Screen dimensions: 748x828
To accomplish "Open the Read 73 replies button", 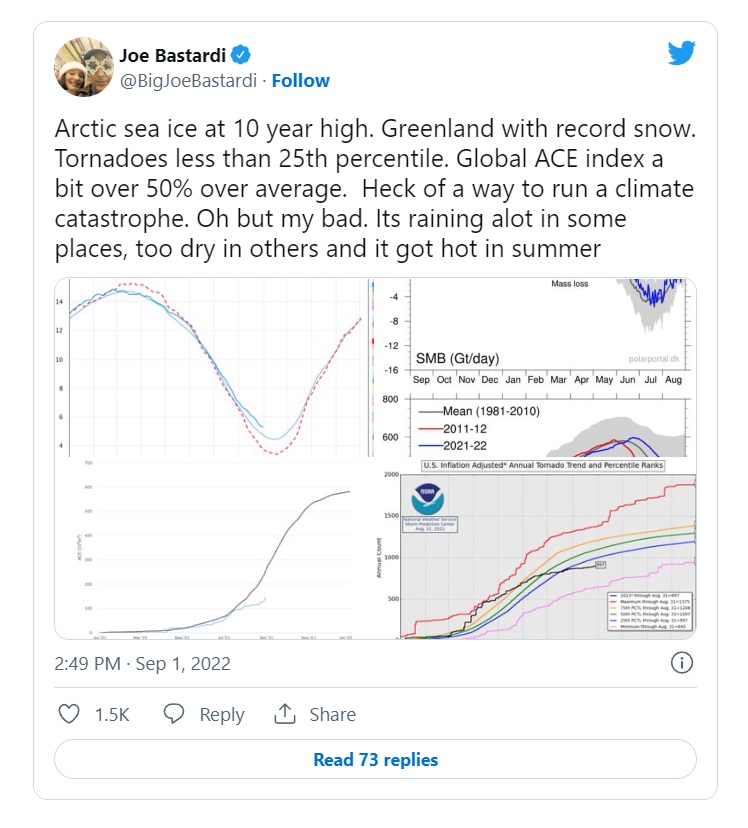I will (x=375, y=759).
